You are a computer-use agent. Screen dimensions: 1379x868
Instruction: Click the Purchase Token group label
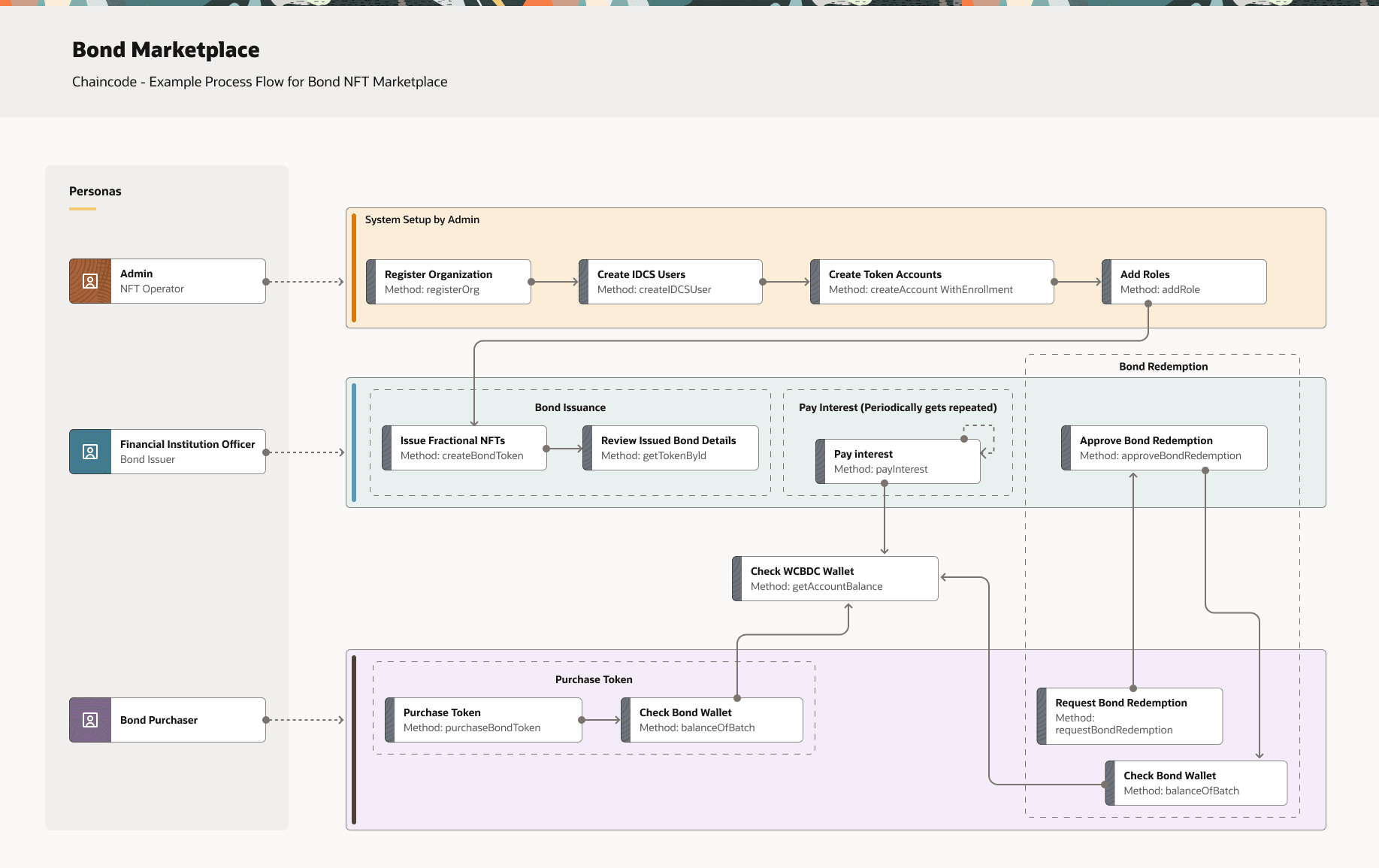point(594,679)
